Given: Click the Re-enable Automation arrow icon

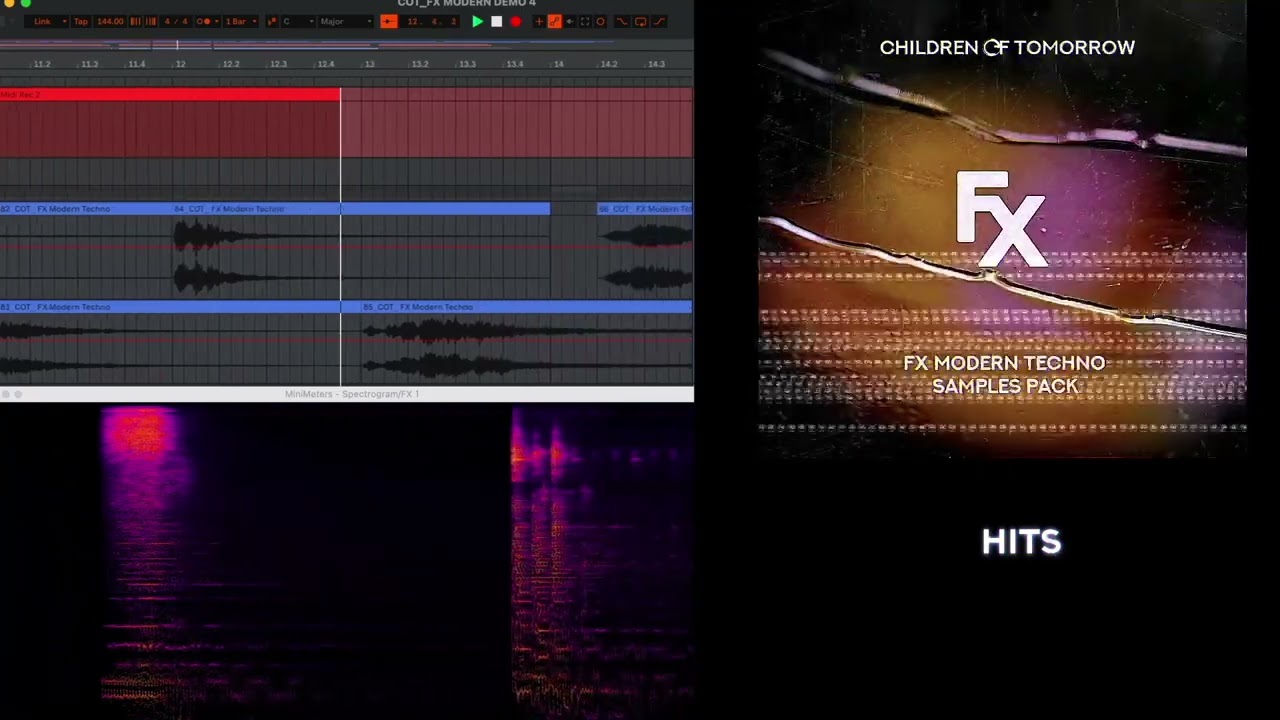Looking at the screenshot, I should click(569, 21).
